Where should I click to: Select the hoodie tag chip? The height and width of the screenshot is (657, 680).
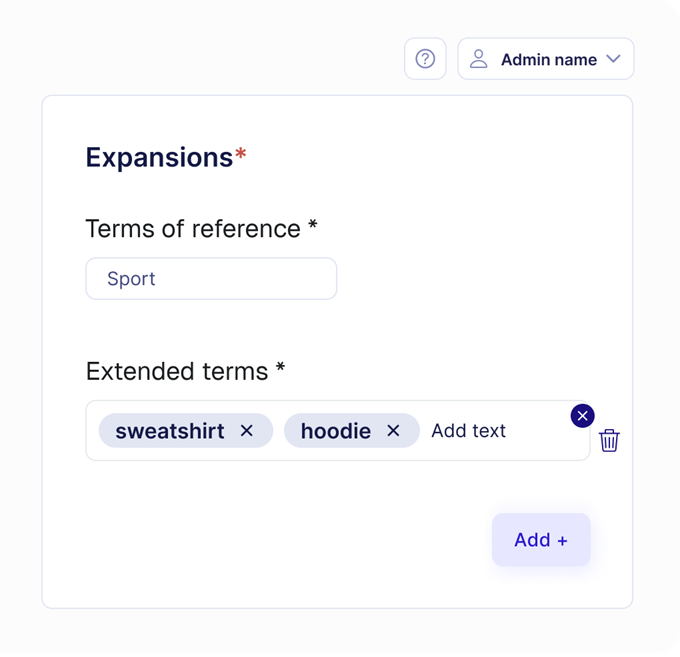(x=336, y=431)
